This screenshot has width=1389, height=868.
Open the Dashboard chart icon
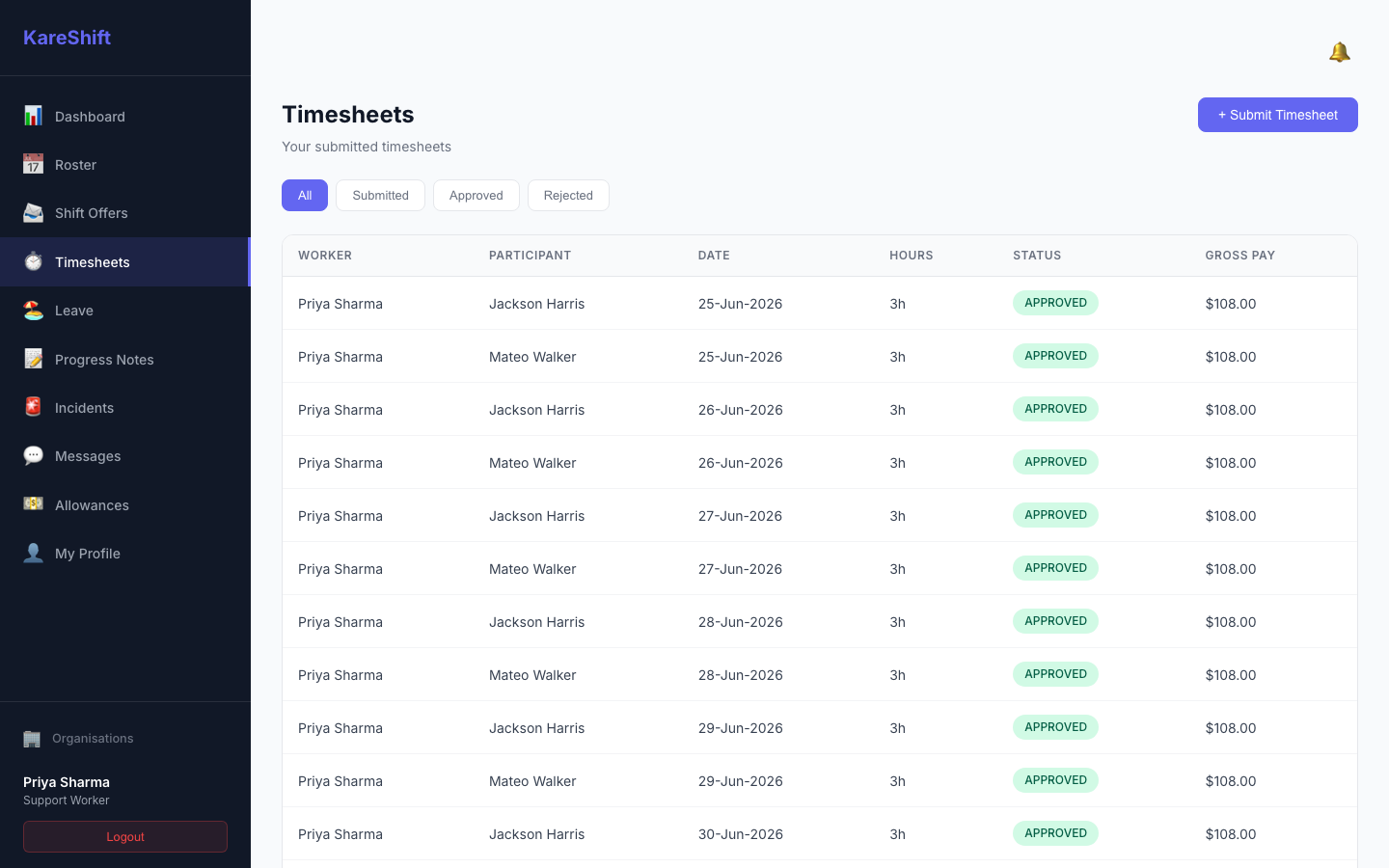[x=33, y=116]
